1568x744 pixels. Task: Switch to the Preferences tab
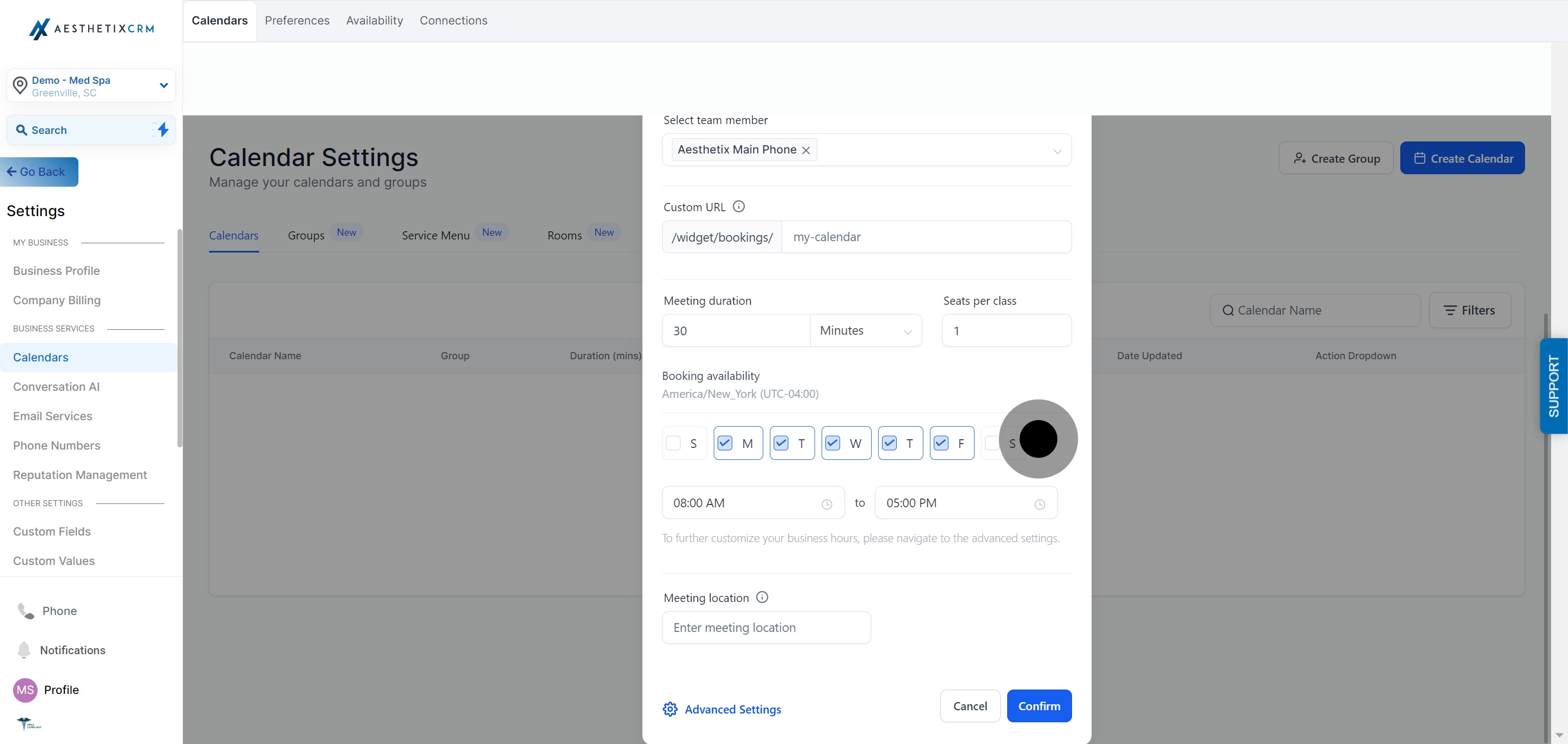[297, 21]
